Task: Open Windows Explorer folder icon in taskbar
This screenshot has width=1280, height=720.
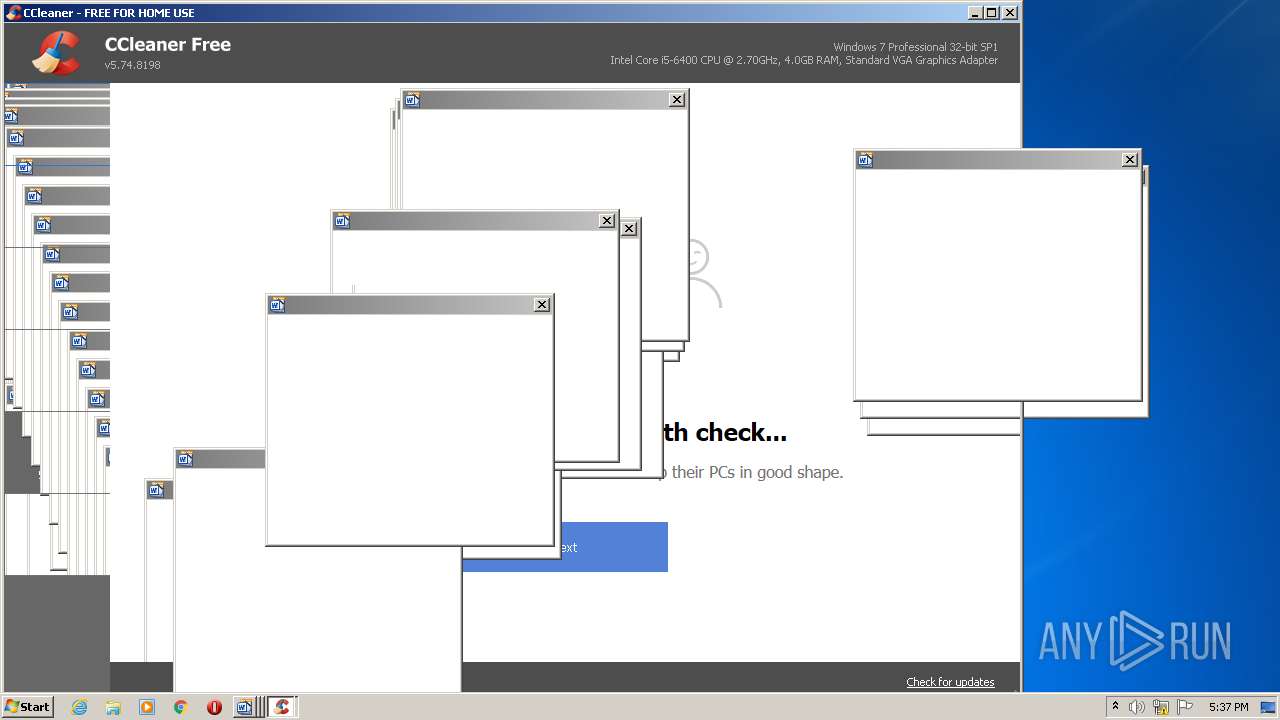Action: click(x=113, y=707)
